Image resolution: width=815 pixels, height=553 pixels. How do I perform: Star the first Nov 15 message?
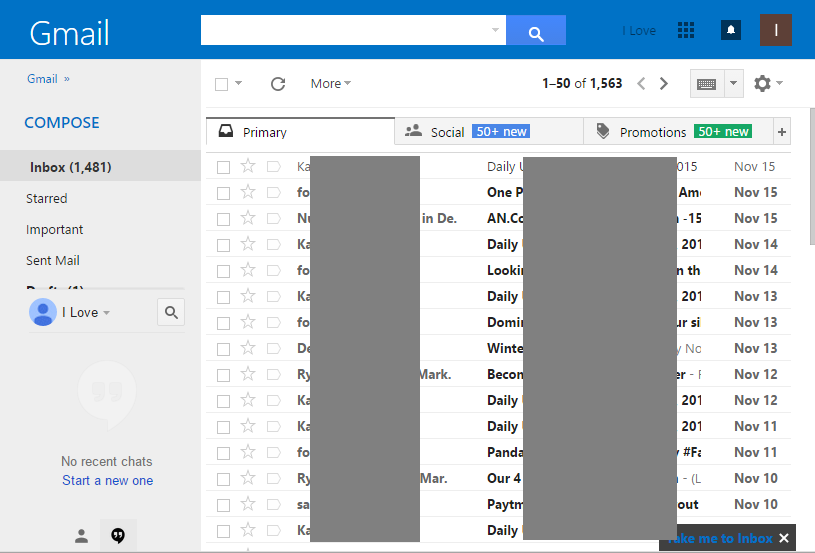pyautogui.click(x=248, y=166)
